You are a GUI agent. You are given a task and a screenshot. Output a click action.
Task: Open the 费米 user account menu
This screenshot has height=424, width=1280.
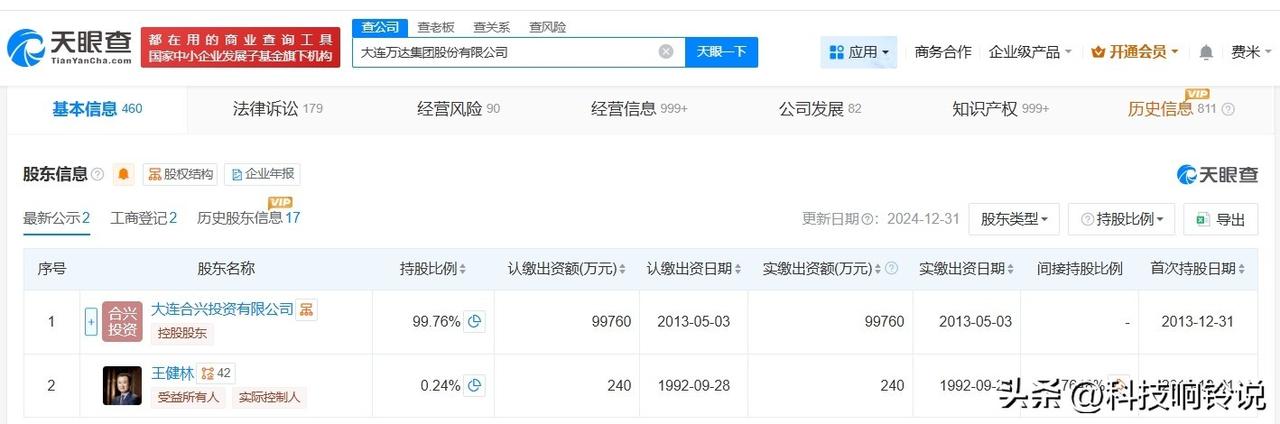coord(1251,52)
